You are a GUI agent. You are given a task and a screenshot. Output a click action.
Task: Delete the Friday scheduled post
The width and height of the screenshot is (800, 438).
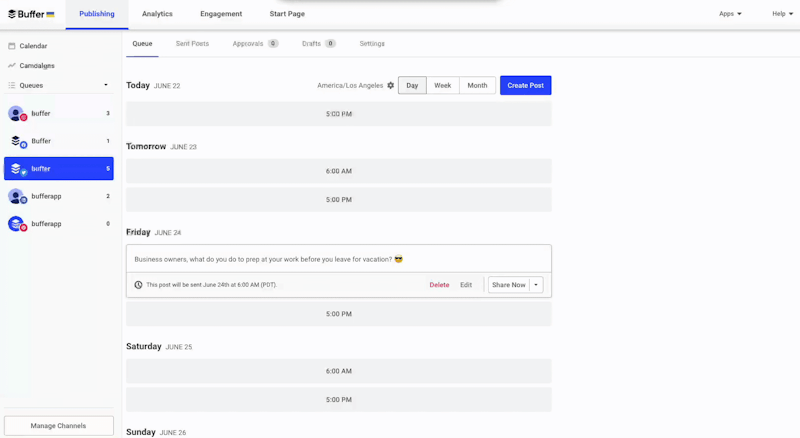coord(439,285)
